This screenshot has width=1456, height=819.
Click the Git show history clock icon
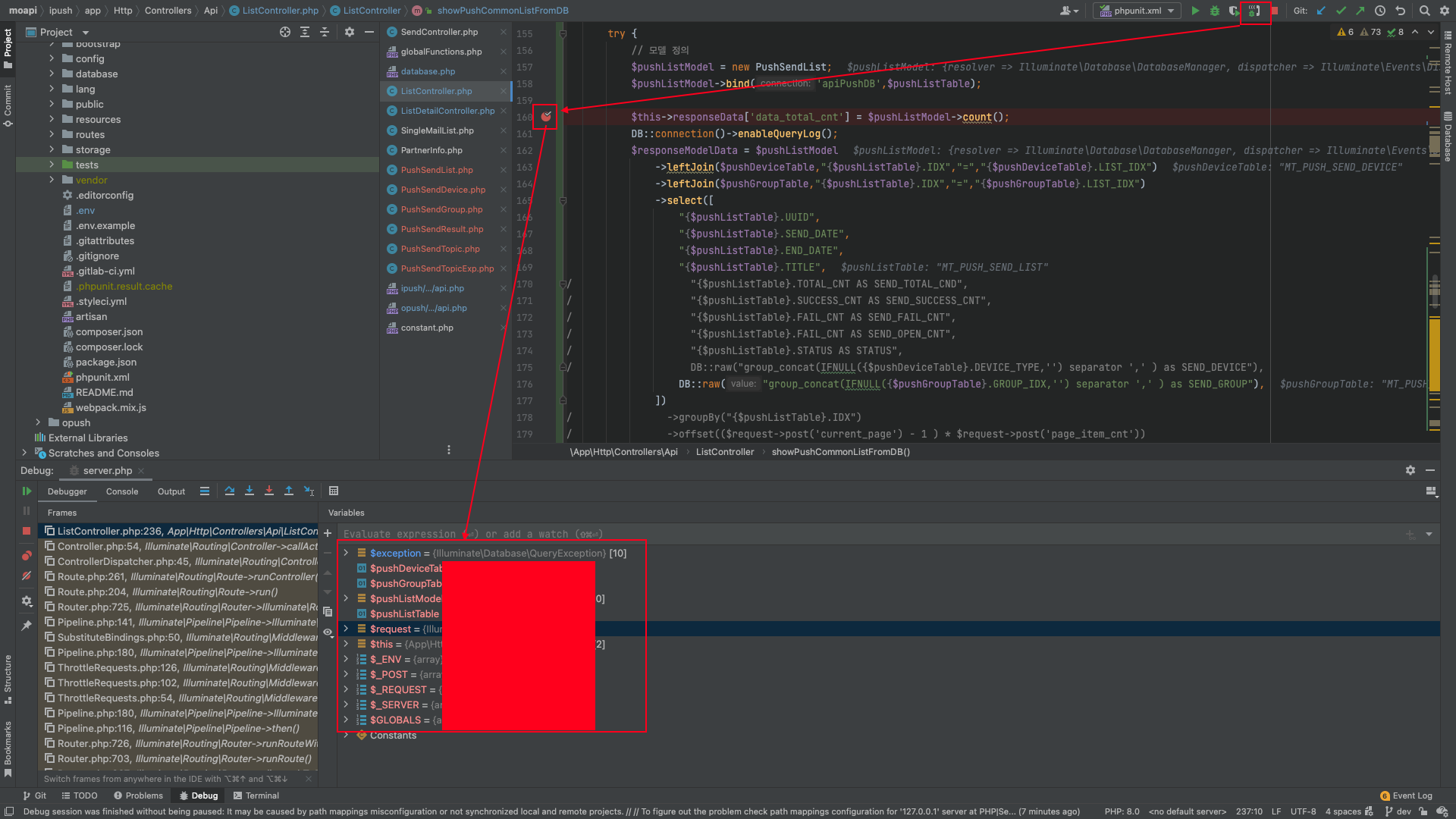pos(1380,11)
